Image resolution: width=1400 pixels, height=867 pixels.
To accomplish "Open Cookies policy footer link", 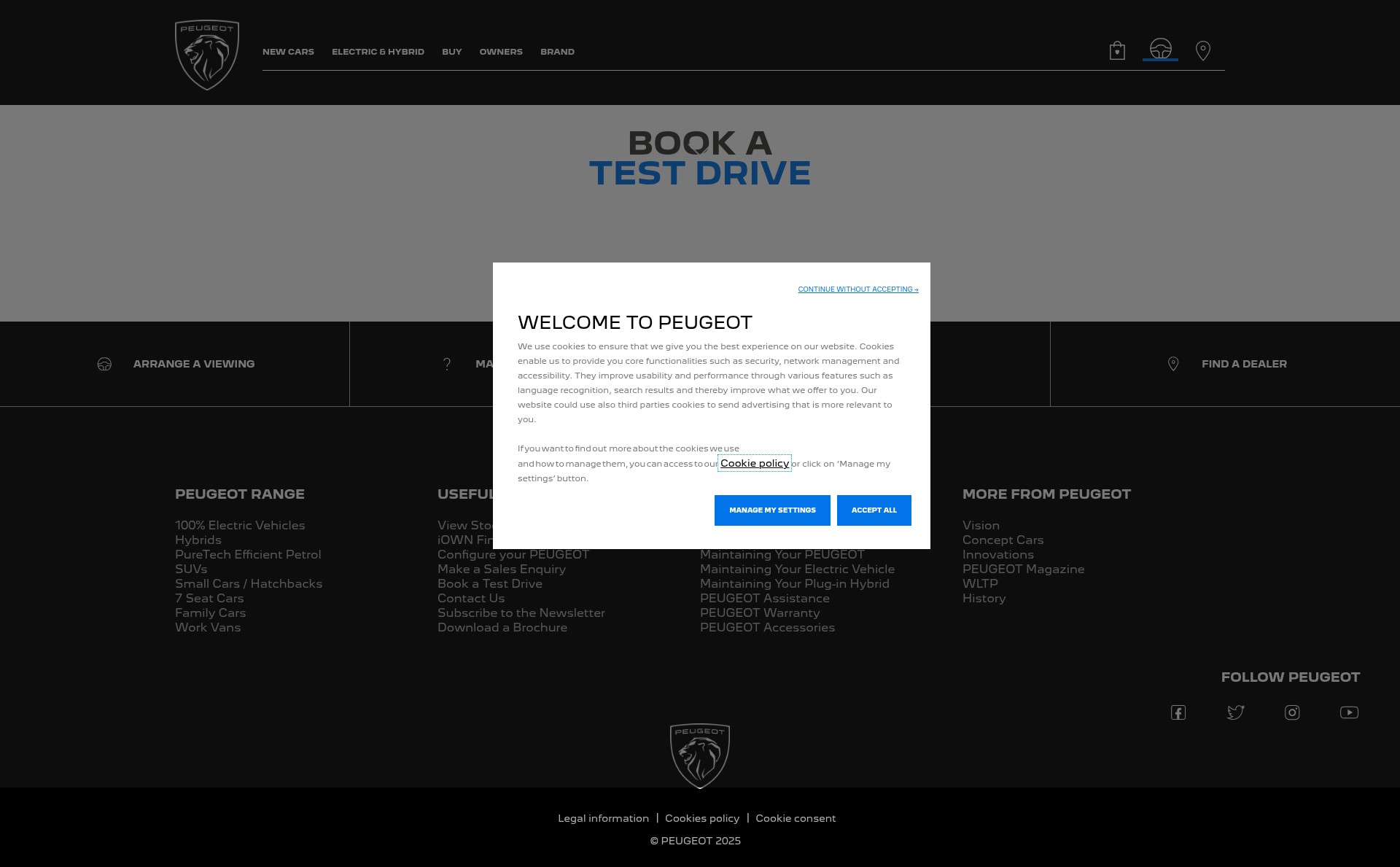I will 702,818.
